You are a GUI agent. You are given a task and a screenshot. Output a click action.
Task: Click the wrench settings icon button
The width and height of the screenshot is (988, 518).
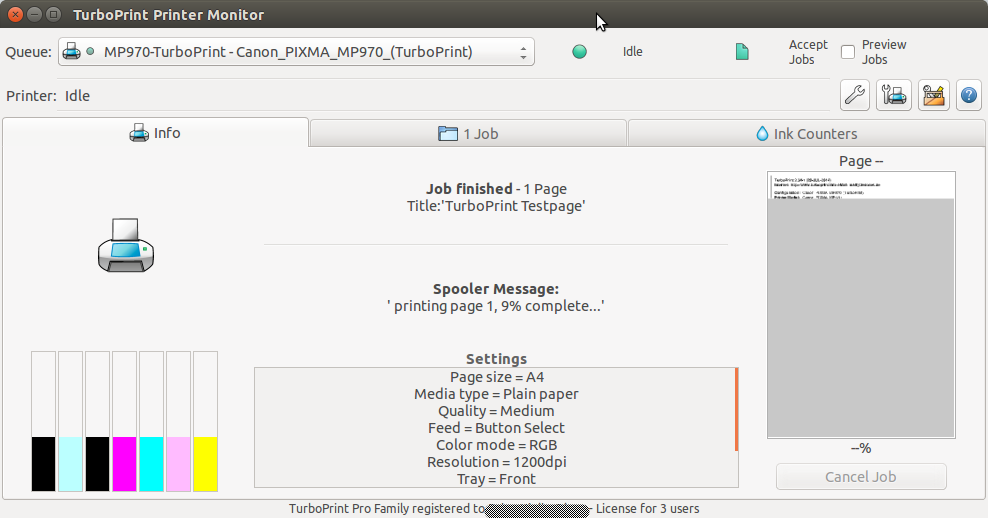coord(855,95)
